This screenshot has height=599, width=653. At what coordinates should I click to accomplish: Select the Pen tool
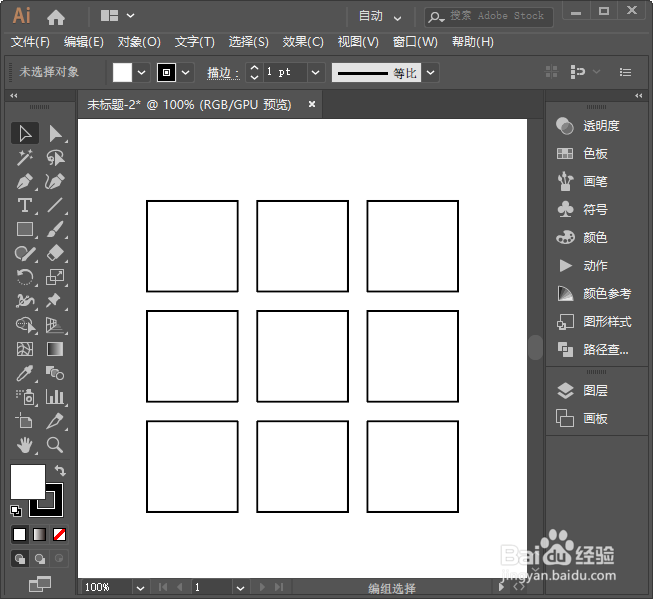[25, 182]
